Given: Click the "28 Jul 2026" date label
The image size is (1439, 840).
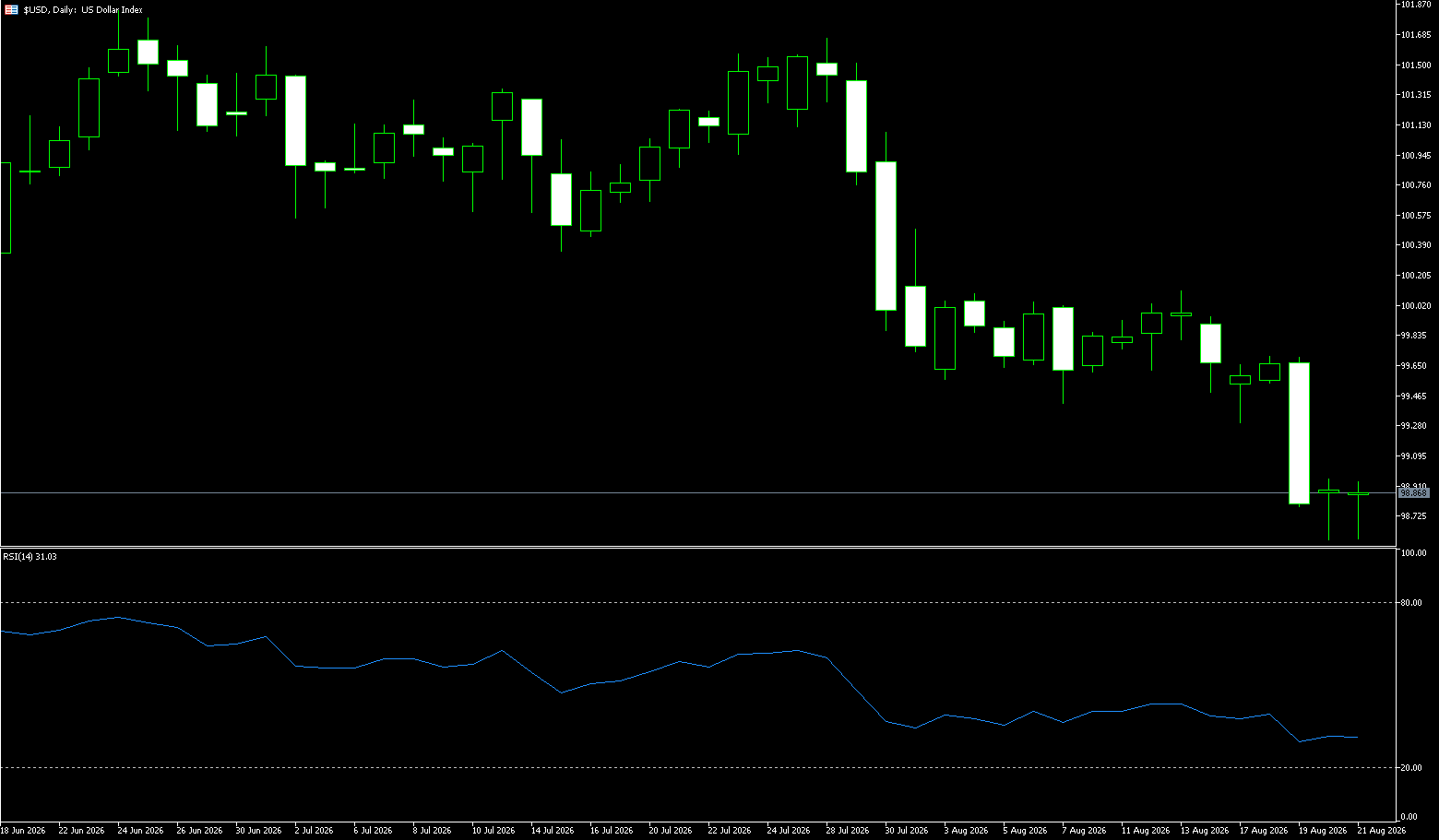Looking at the screenshot, I should [x=848, y=831].
